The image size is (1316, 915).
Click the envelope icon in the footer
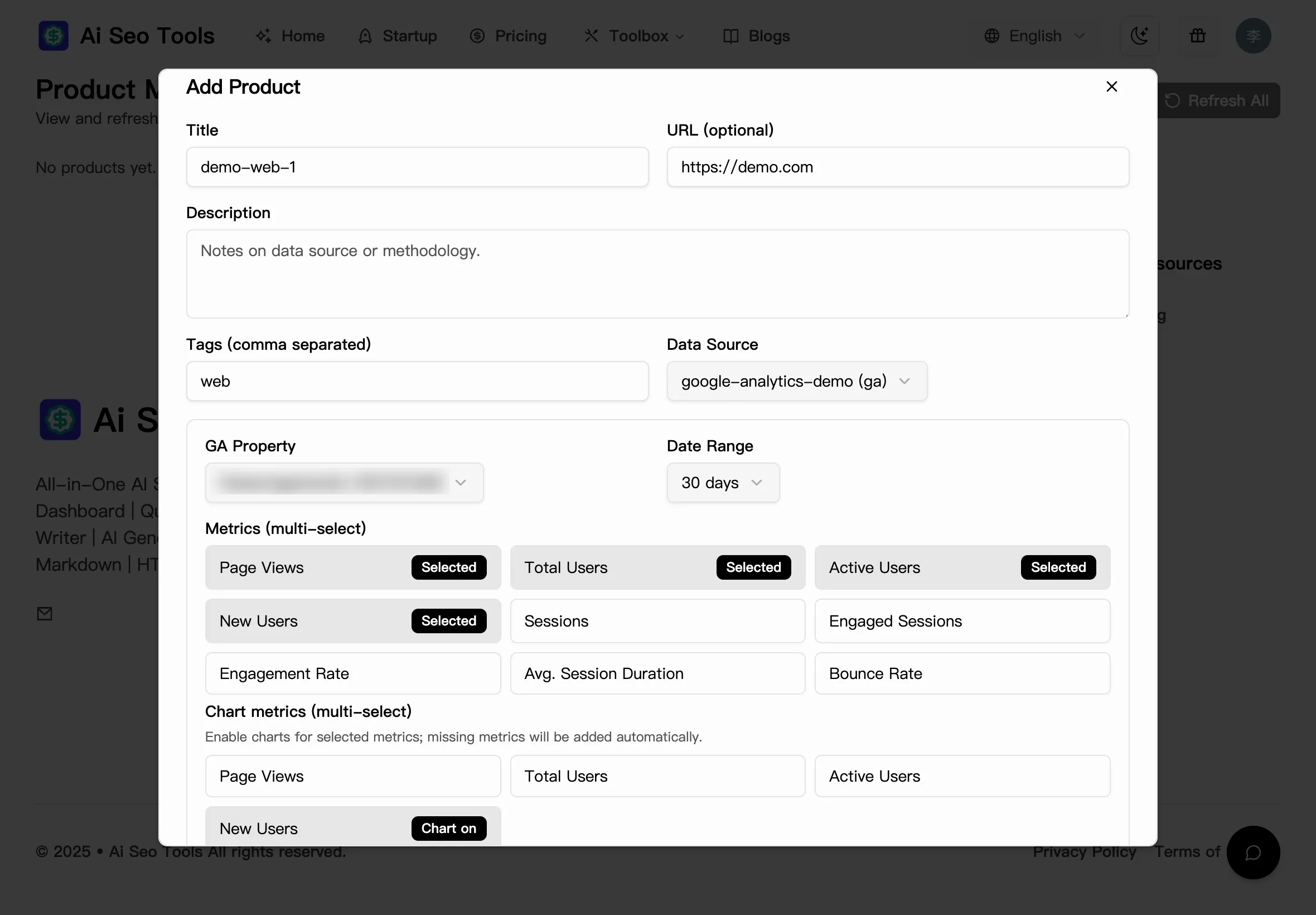coord(45,613)
